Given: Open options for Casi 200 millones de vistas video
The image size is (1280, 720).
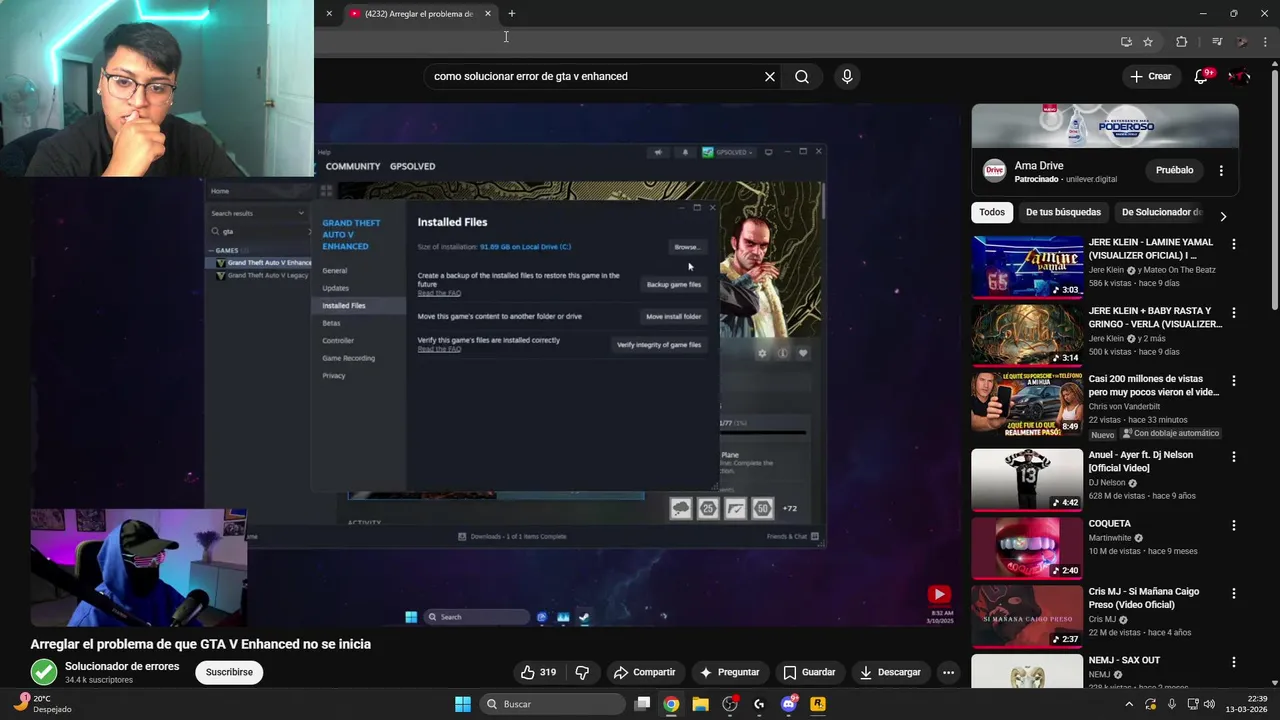Looking at the screenshot, I should coord(1233,381).
